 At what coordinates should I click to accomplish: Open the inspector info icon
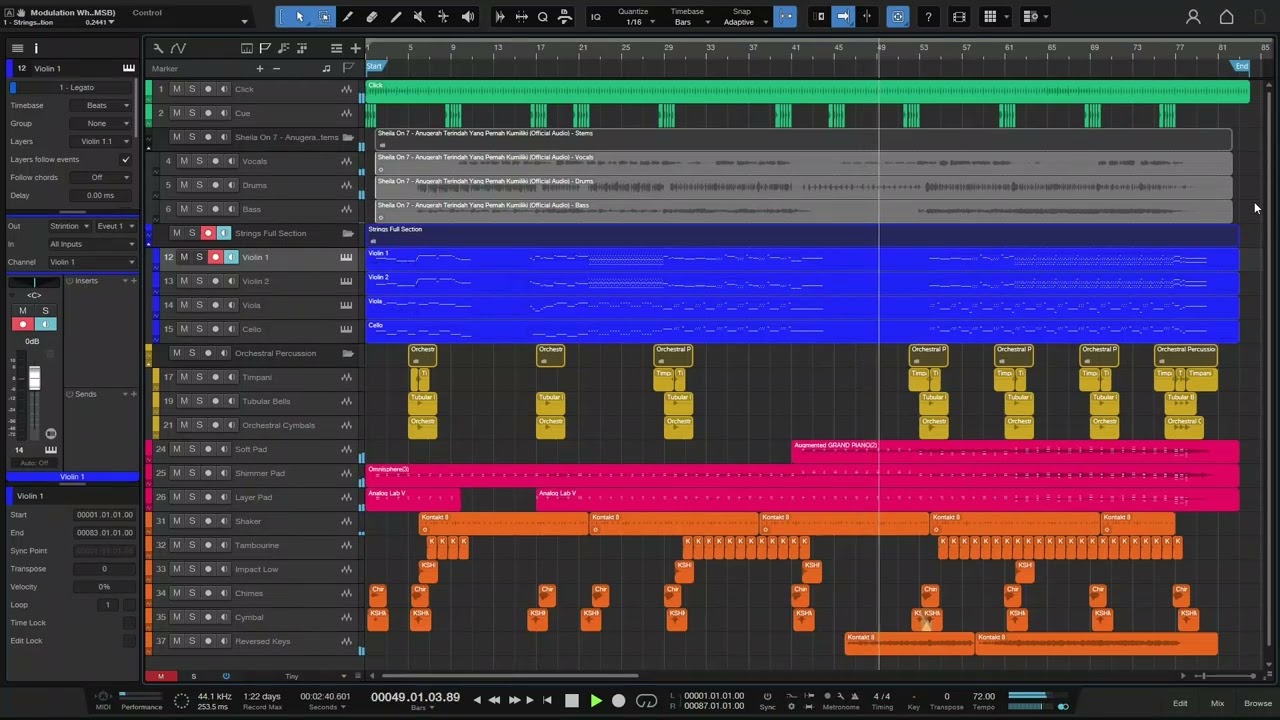[36, 48]
